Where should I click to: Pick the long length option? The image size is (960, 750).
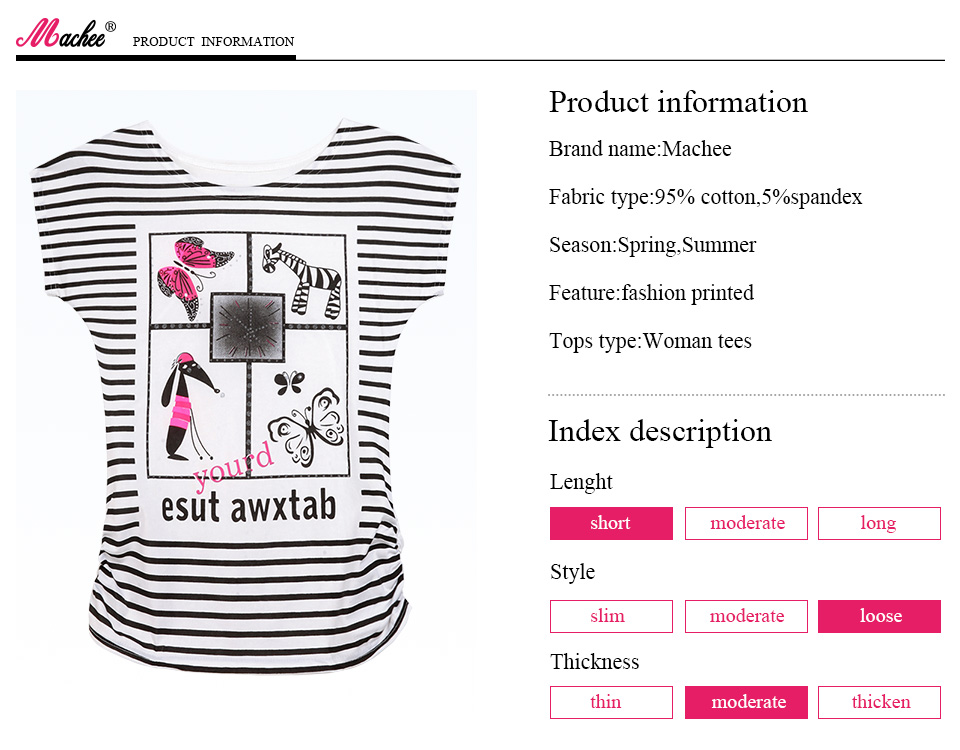tap(879, 523)
